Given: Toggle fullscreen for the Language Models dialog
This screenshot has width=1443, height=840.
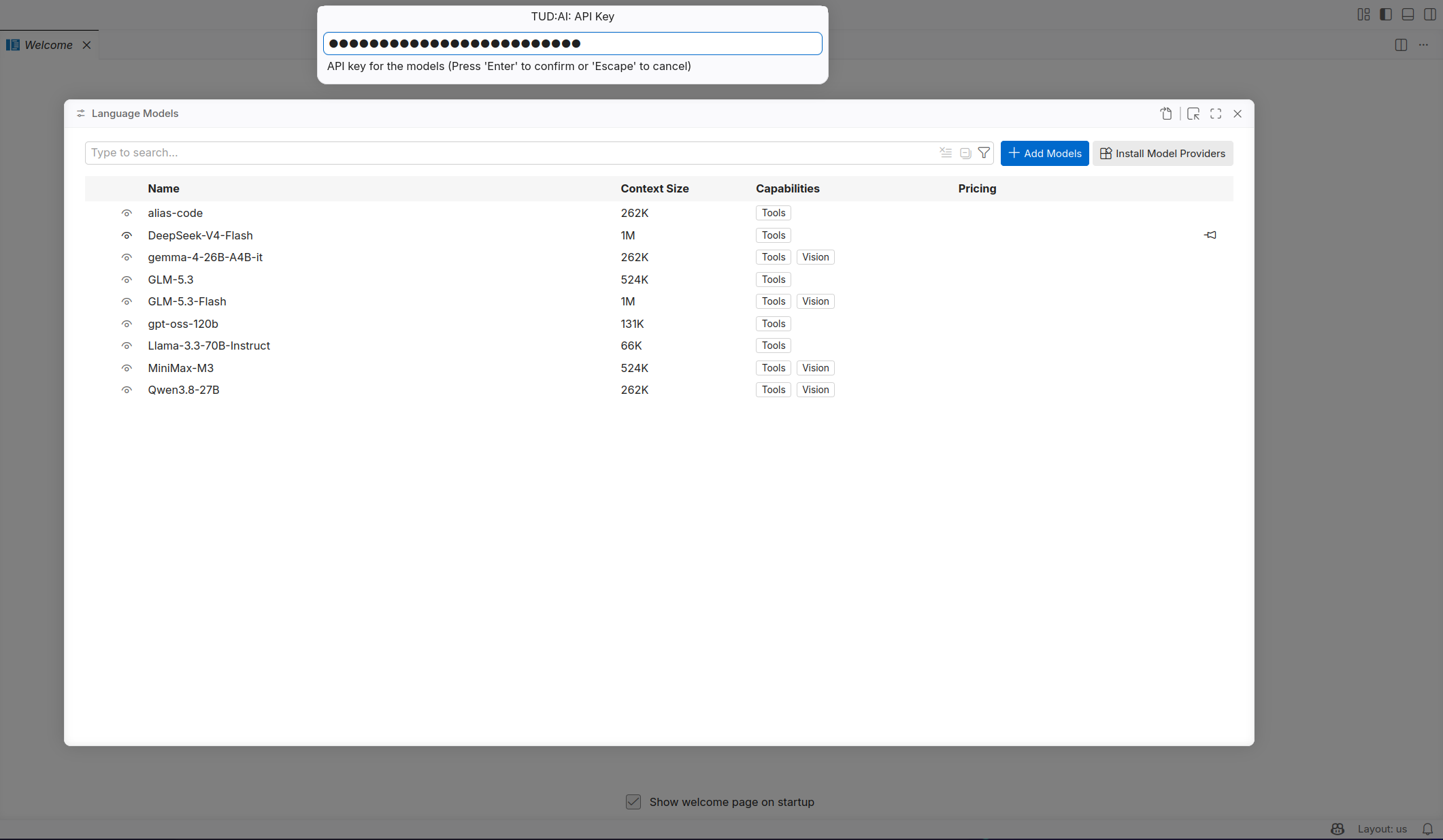Looking at the screenshot, I should click(x=1216, y=114).
